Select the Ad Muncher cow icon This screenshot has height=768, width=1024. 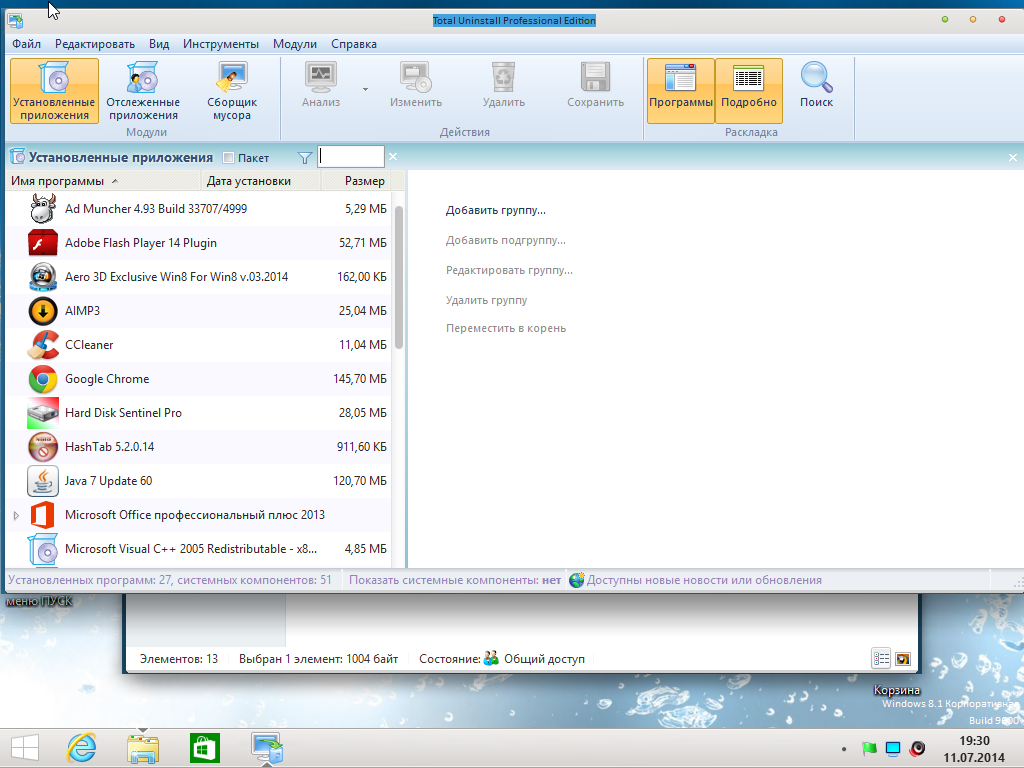43,209
